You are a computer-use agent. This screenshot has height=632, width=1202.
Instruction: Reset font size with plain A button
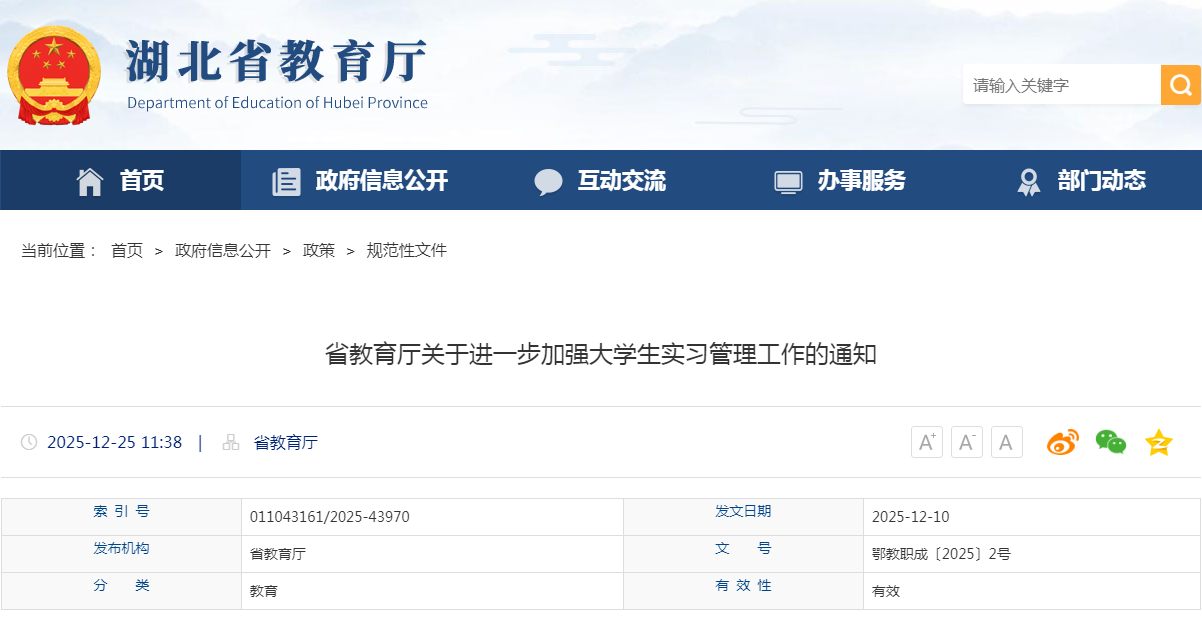click(x=1006, y=442)
